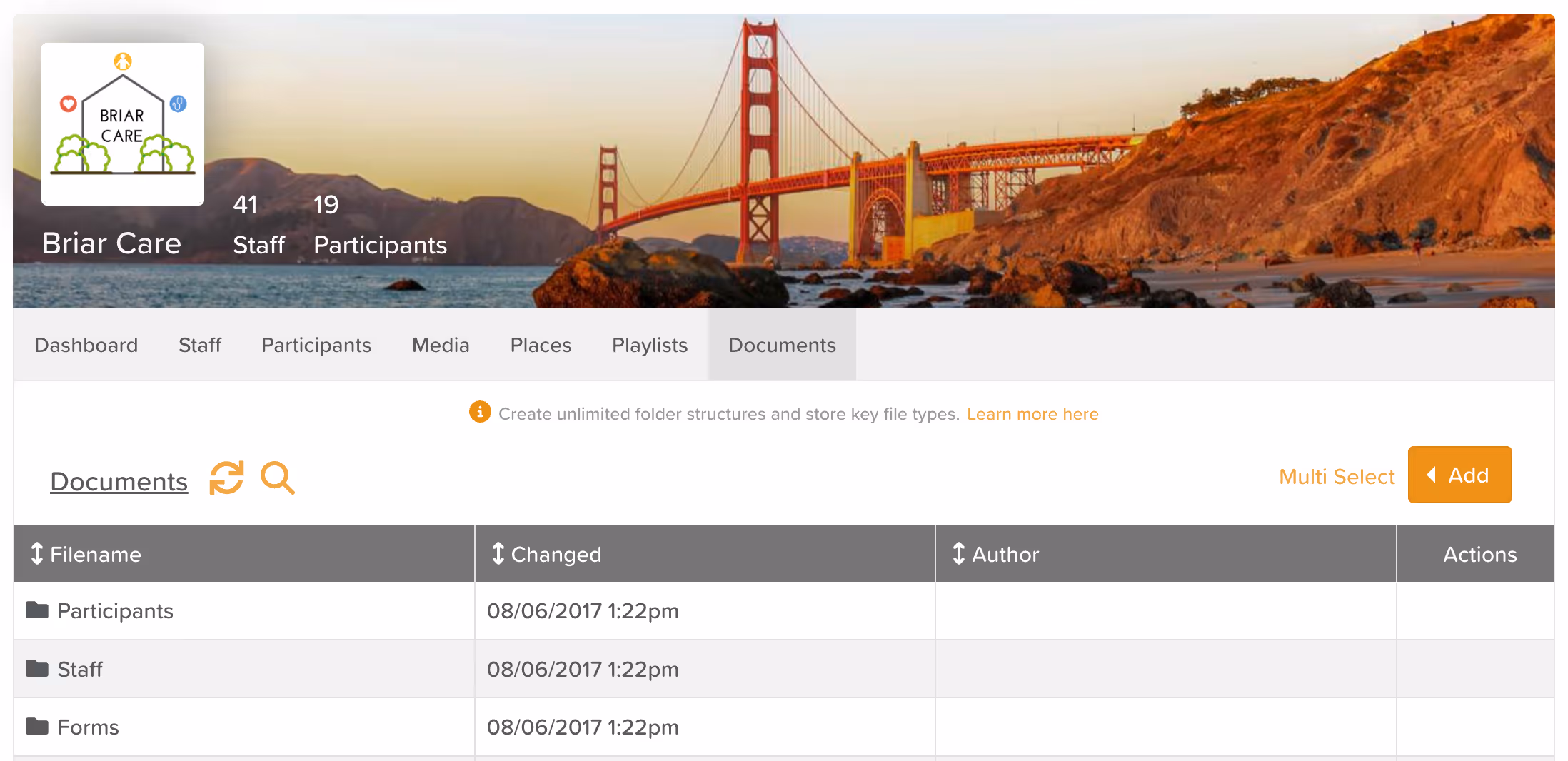Screen dimensions: 1568x761
Task: Open the search magnifier icon
Action: click(x=278, y=478)
